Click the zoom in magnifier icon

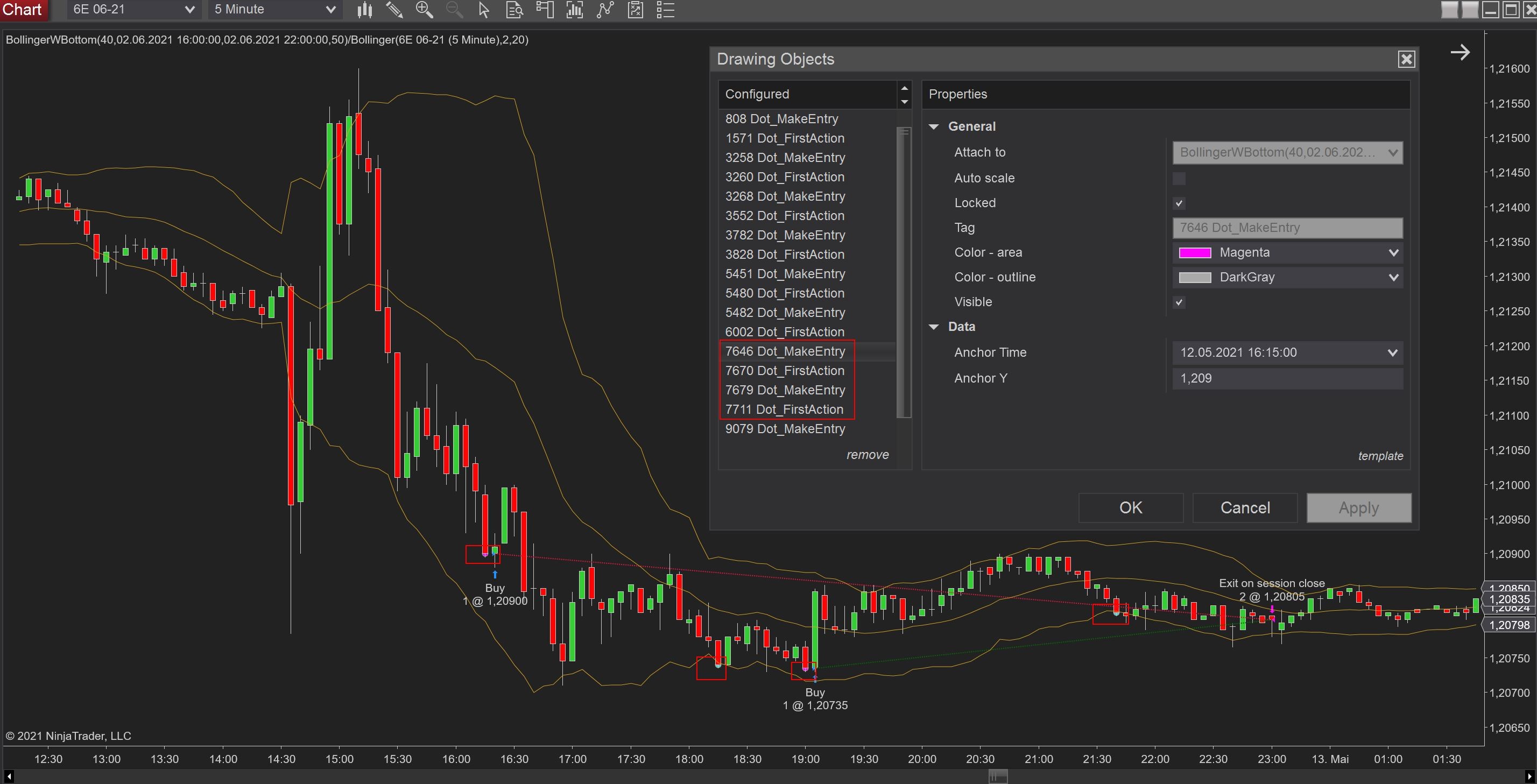pos(424,10)
